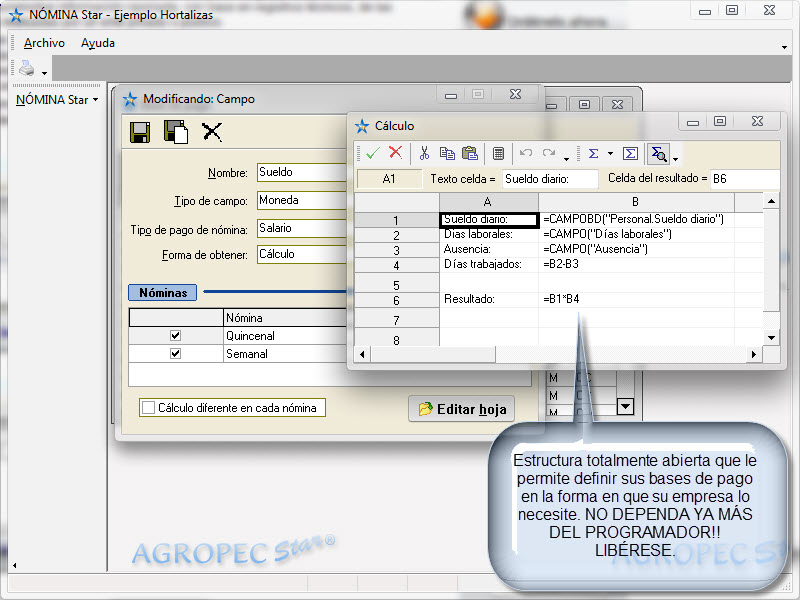
Task: Close the Cálculo window
Action: click(x=758, y=121)
